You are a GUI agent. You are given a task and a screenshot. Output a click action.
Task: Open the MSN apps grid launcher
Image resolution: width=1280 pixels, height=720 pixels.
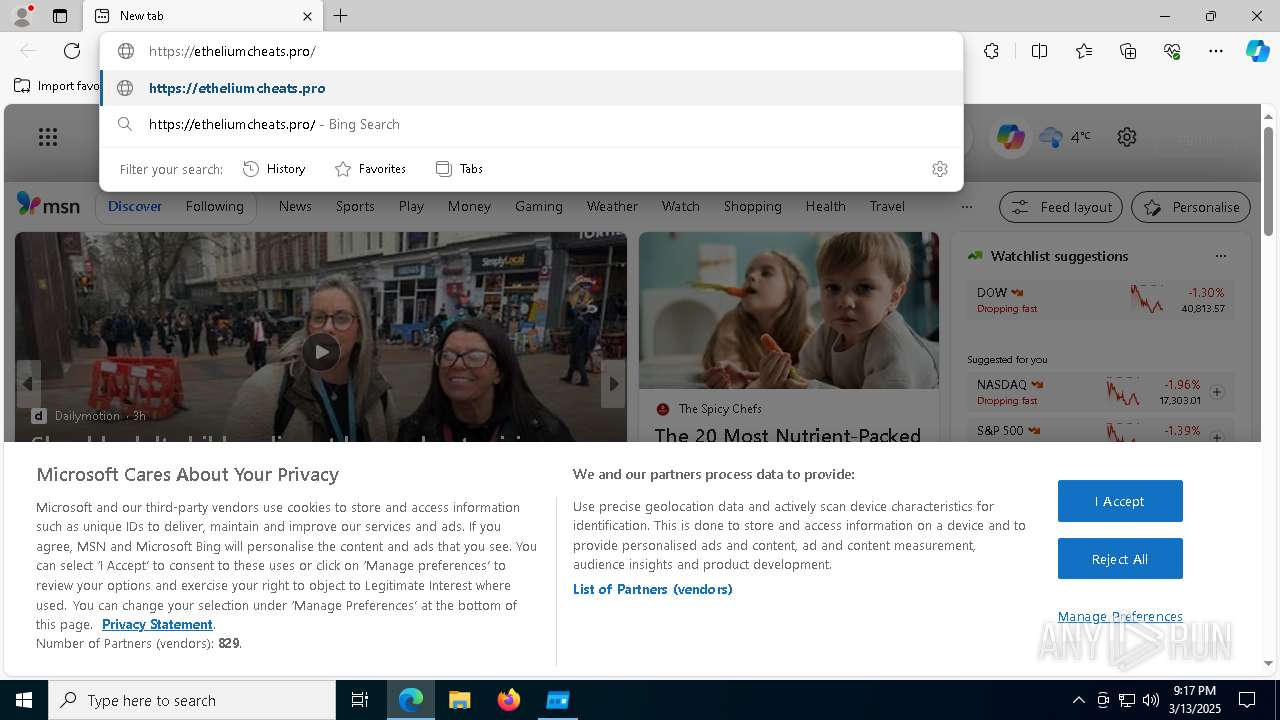pyautogui.click(x=48, y=137)
